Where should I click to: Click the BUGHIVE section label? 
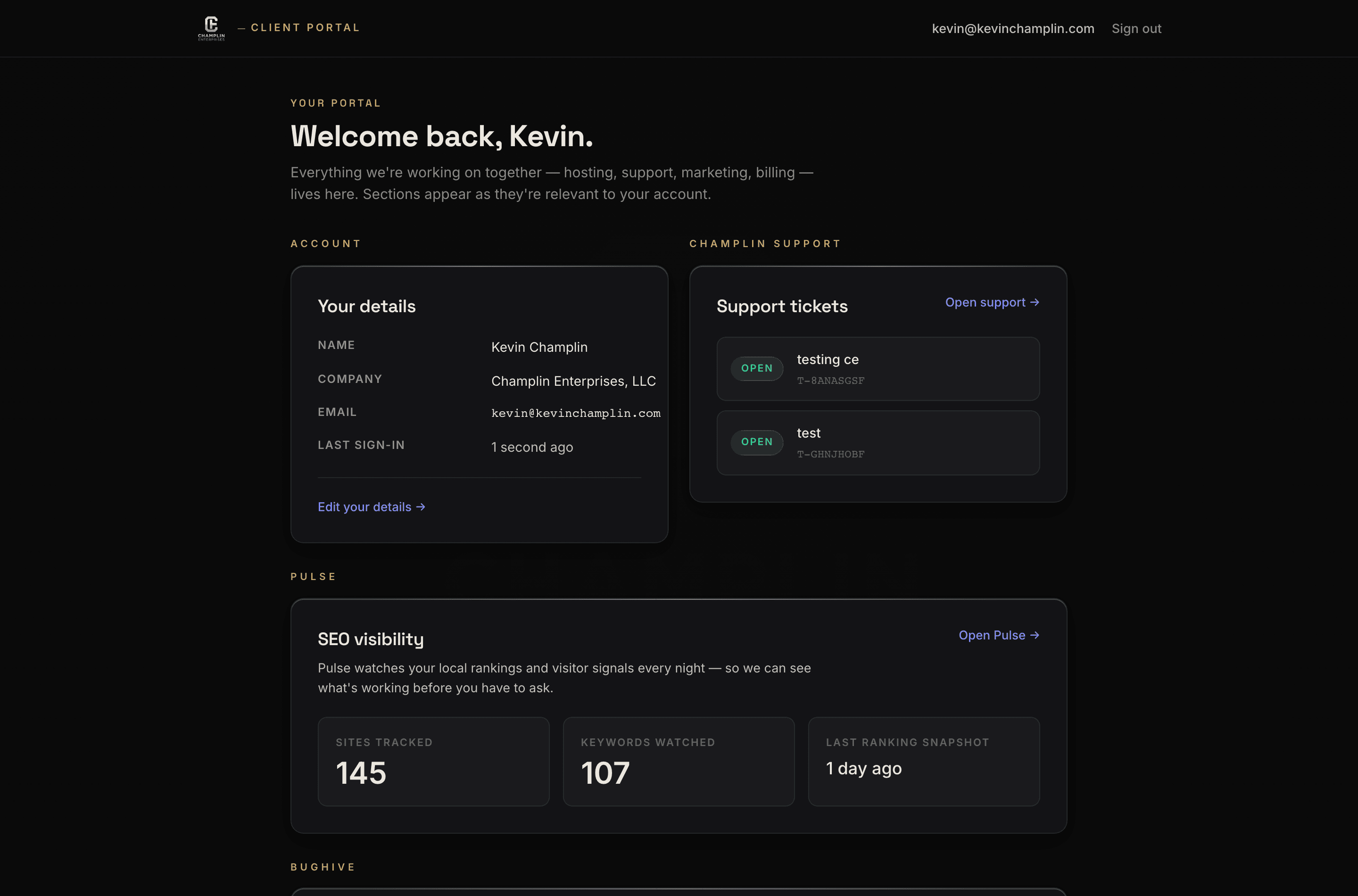tap(322, 867)
